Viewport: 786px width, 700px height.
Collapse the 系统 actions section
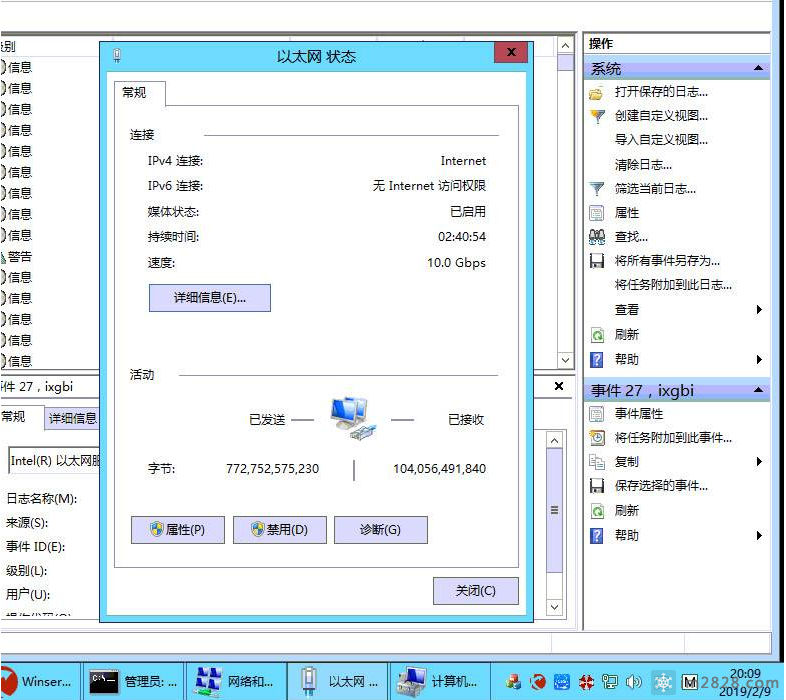pyautogui.click(x=758, y=68)
